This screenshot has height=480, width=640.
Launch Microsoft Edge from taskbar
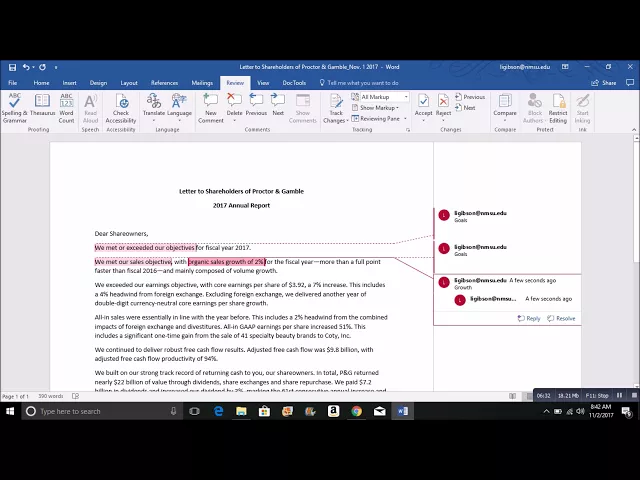coord(218,411)
